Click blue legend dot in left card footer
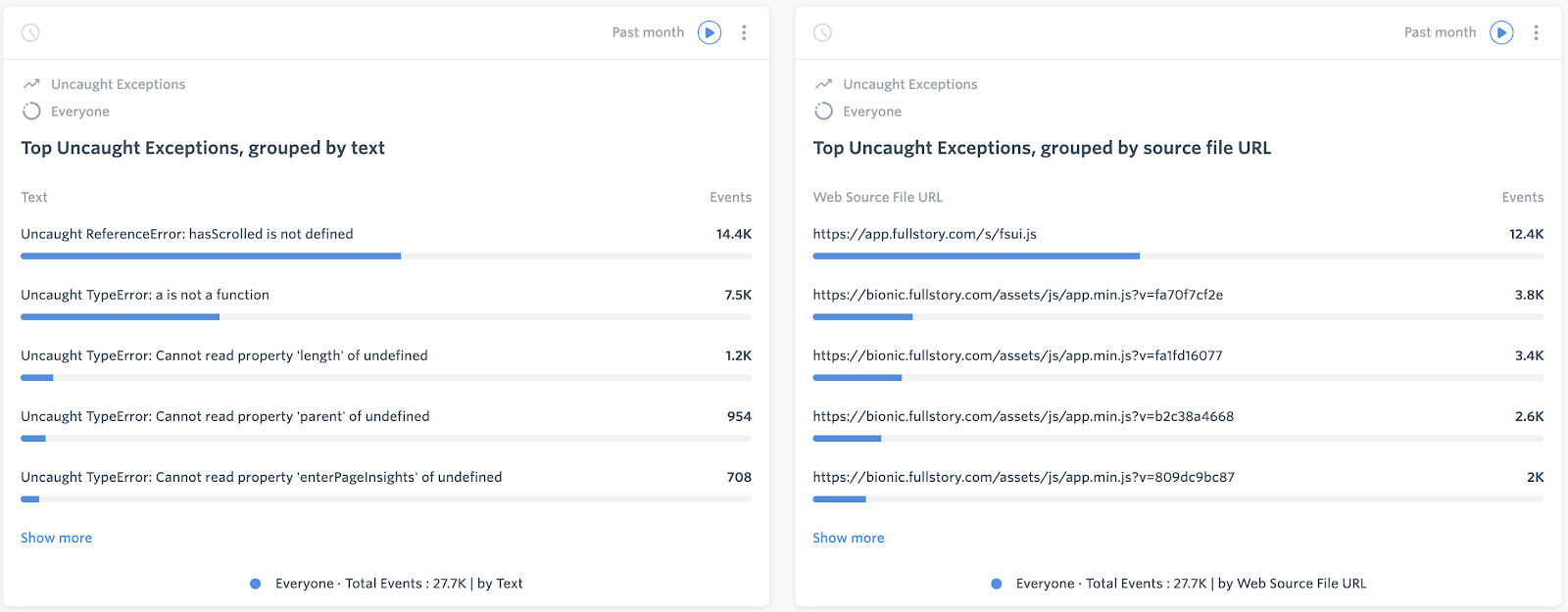Viewport: 1568px width, 612px height. 256,584
